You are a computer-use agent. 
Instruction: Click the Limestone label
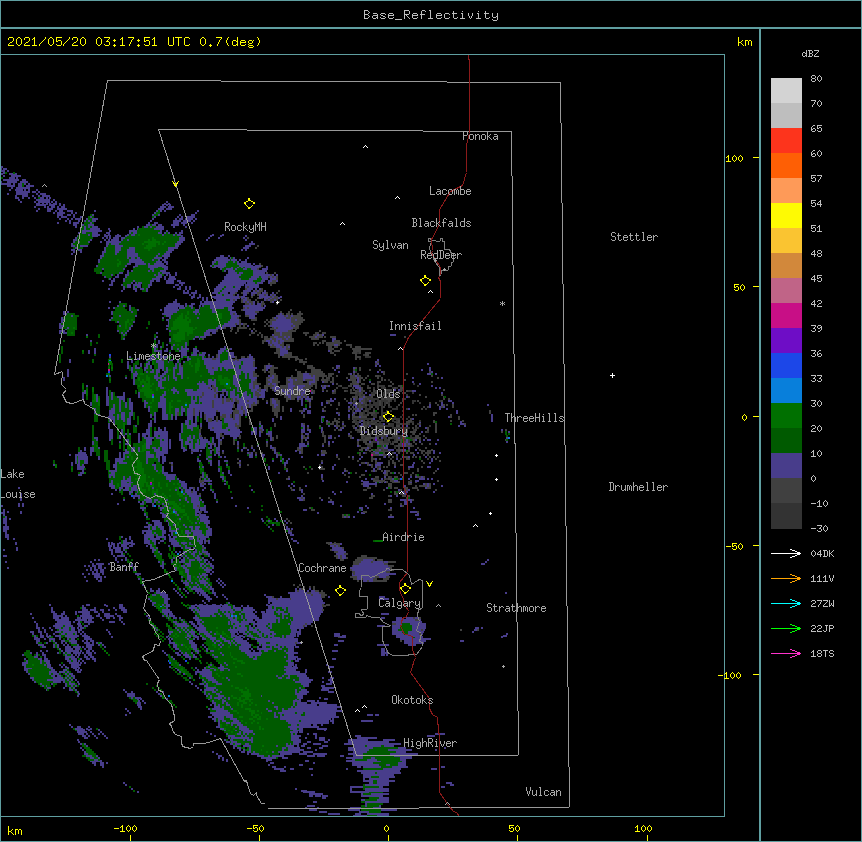[153, 356]
